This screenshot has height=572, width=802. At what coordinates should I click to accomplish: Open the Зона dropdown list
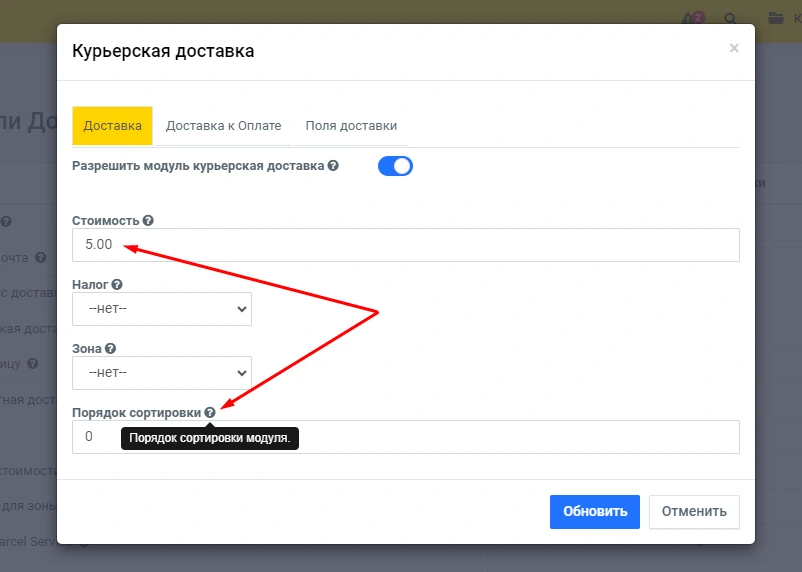pos(162,373)
